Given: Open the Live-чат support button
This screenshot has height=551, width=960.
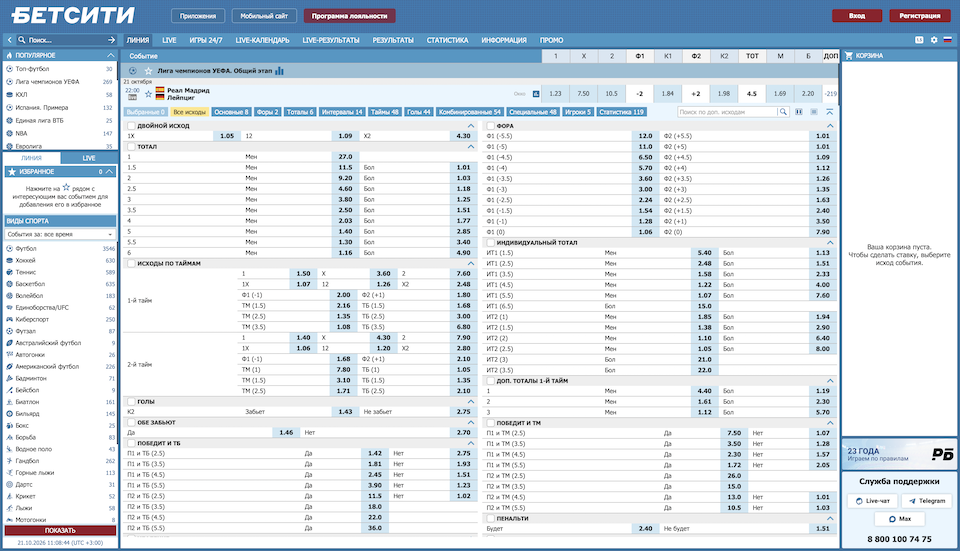Looking at the screenshot, I should click(x=873, y=501).
